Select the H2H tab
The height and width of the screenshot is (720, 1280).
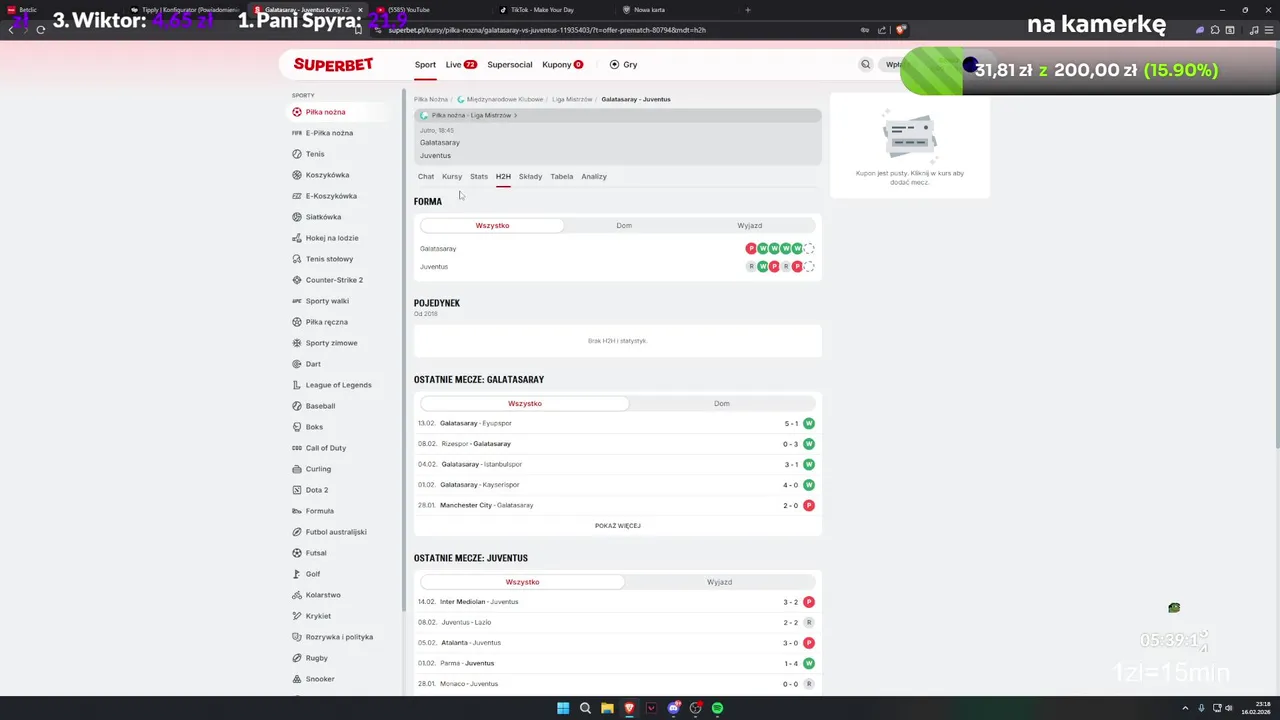503,177
